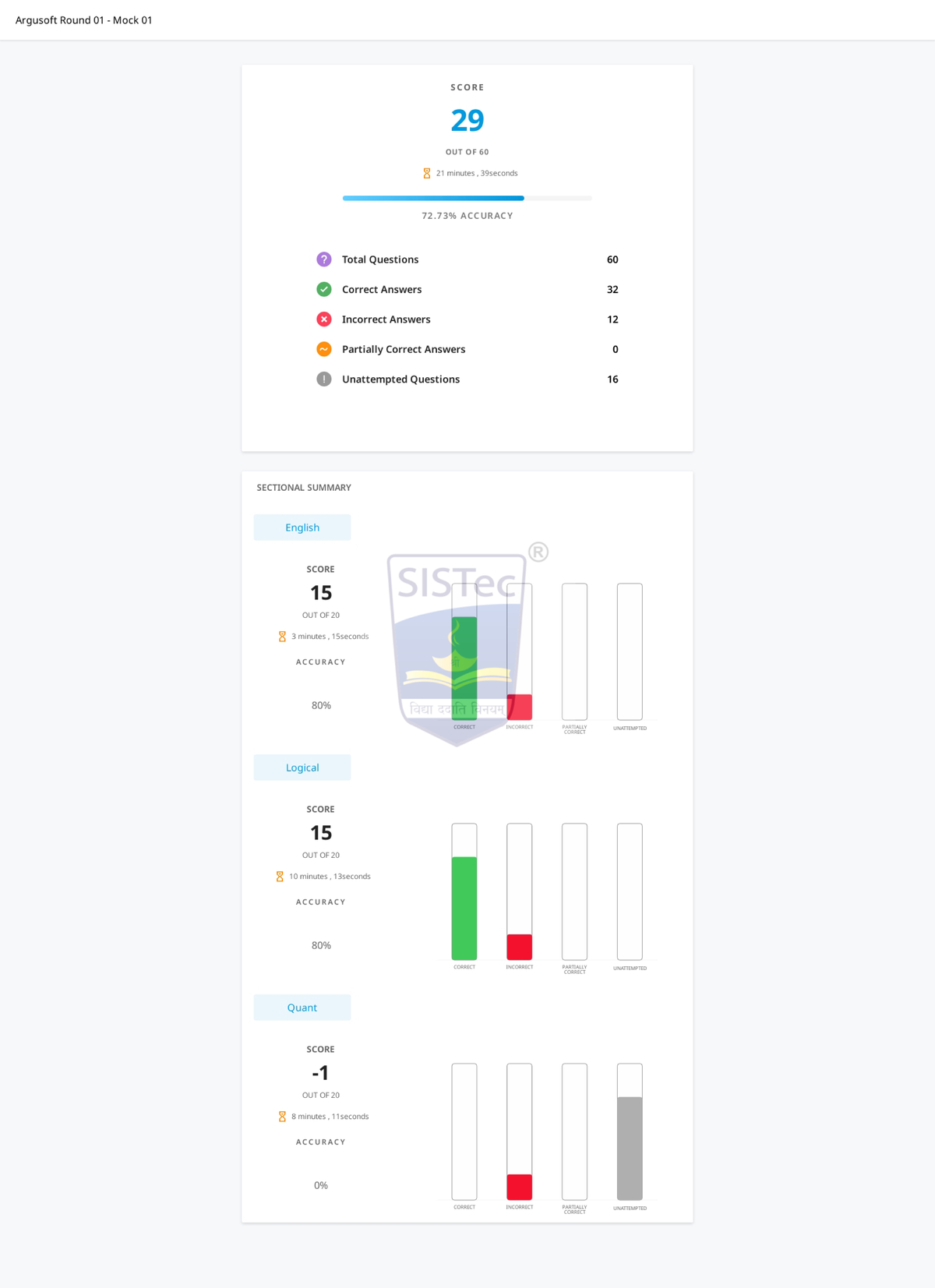Click the Logical section red Incorrect bar
This screenshot has width=935, height=1288.
pyautogui.click(x=520, y=947)
